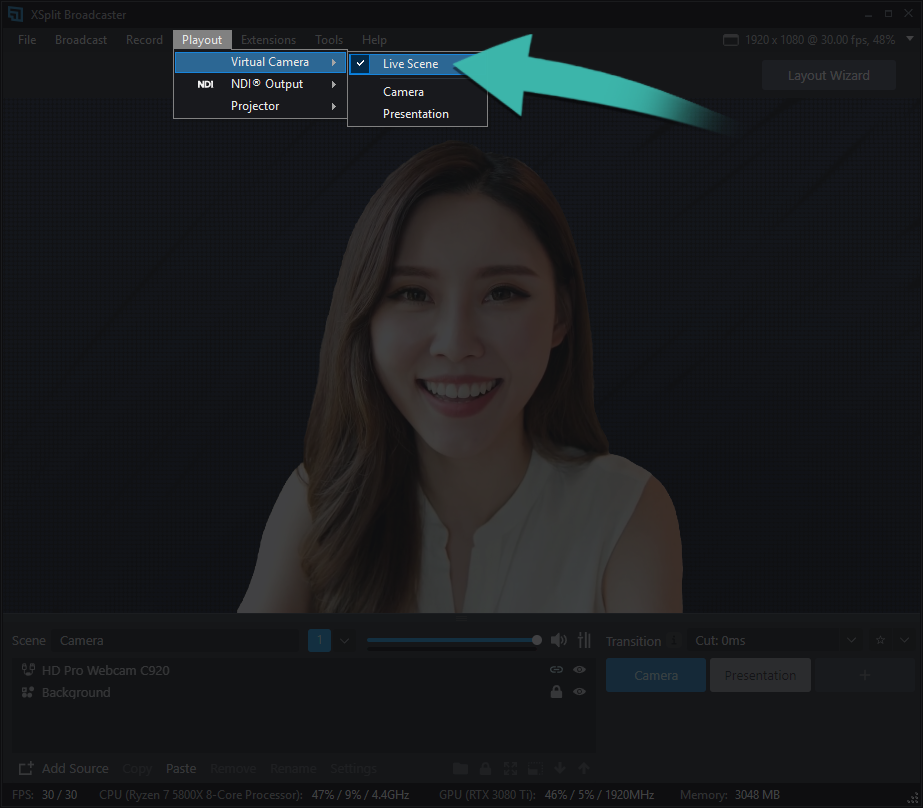
Task: Click the favorite star icon in the Transition panel
Action: [x=878, y=640]
